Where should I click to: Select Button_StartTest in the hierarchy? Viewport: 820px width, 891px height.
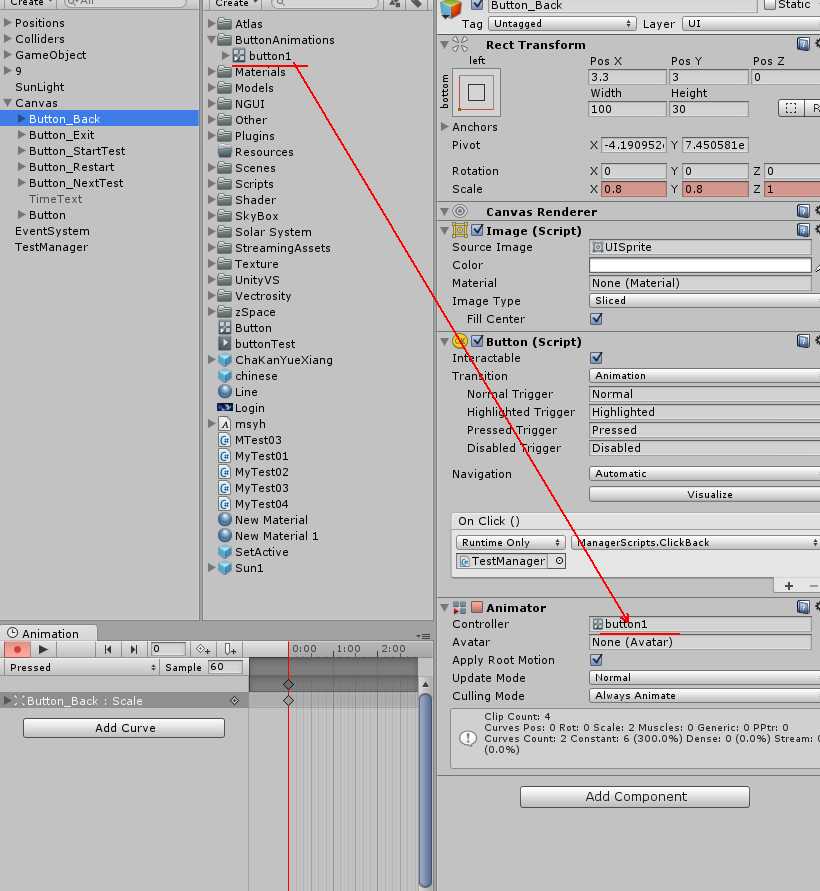tap(77, 151)
